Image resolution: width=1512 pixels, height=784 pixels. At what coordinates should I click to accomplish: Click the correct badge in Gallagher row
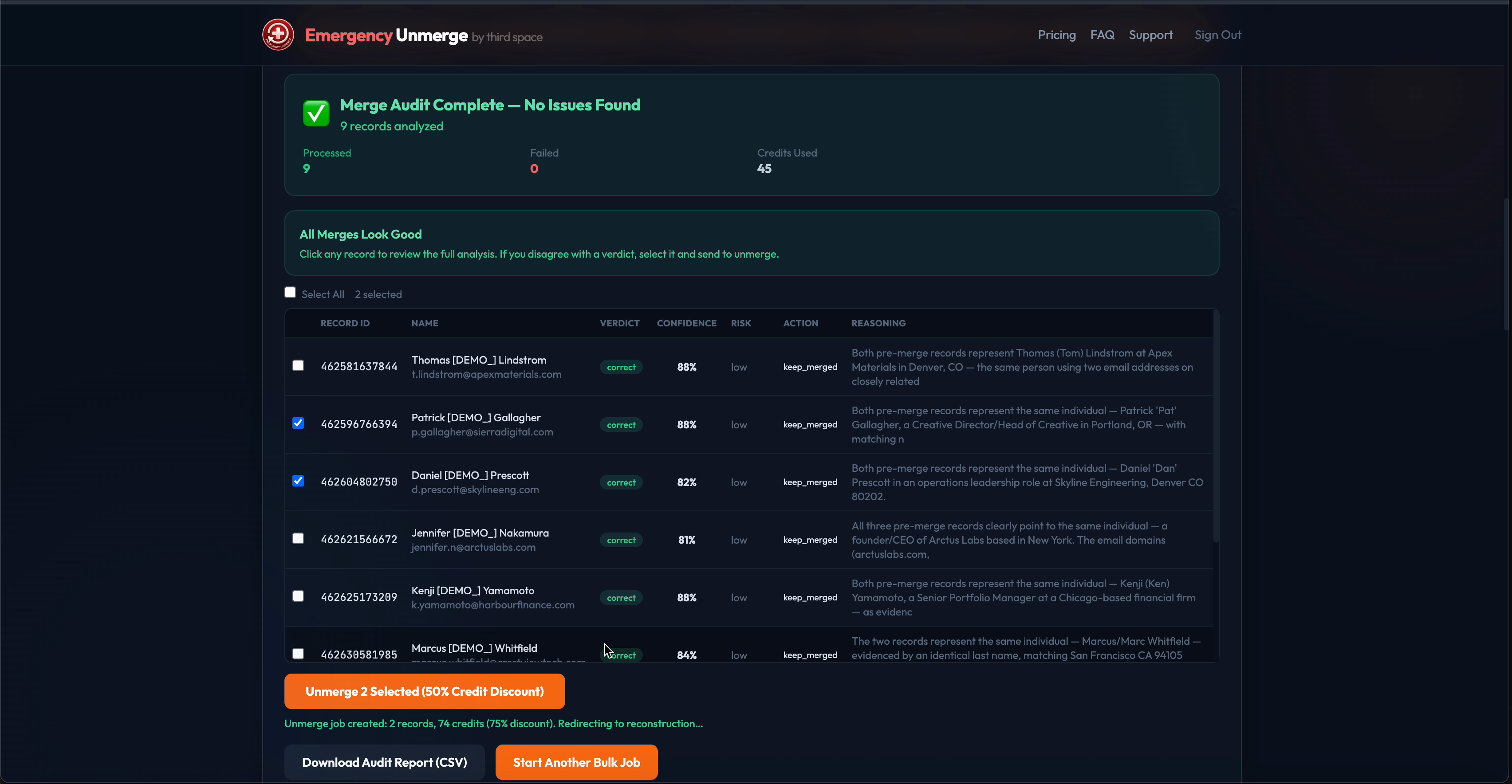click(x=621, y=425)
